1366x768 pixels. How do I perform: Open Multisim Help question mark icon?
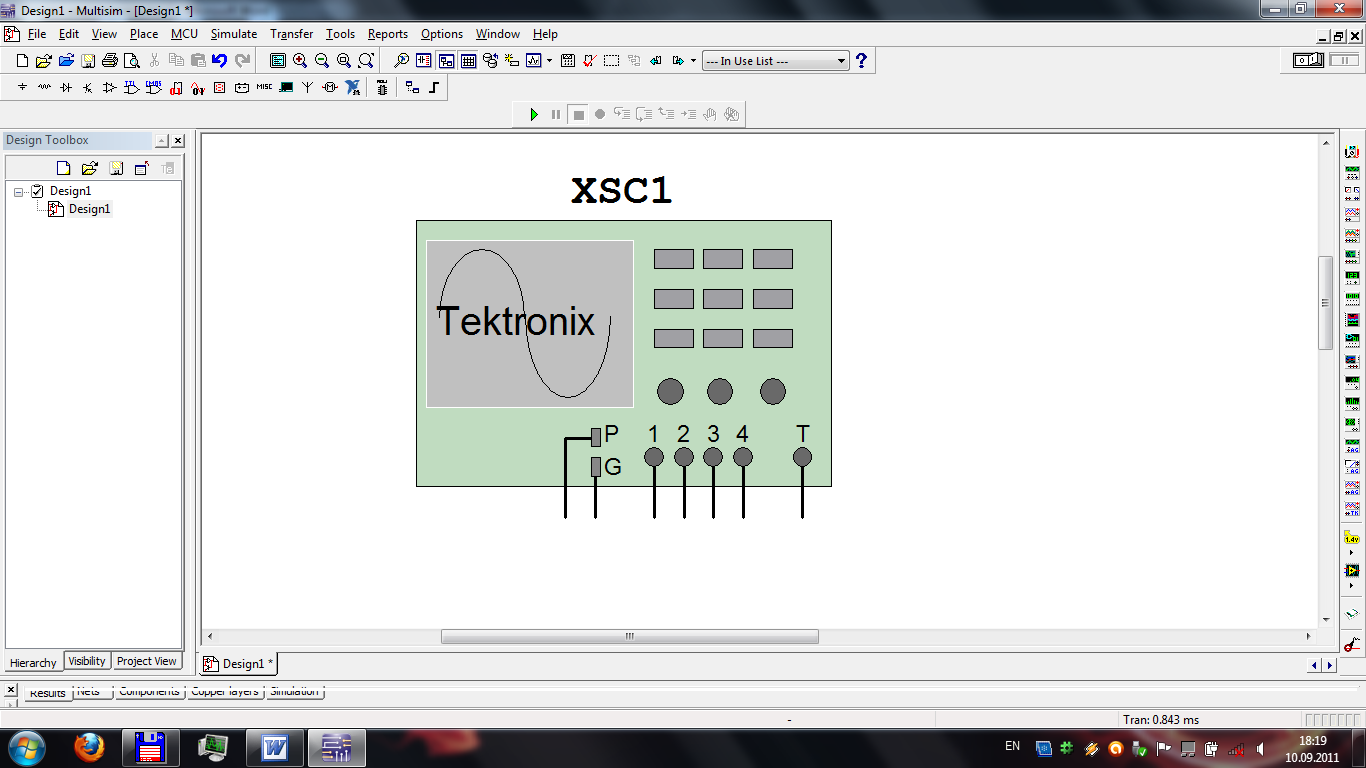pos(861,61)
